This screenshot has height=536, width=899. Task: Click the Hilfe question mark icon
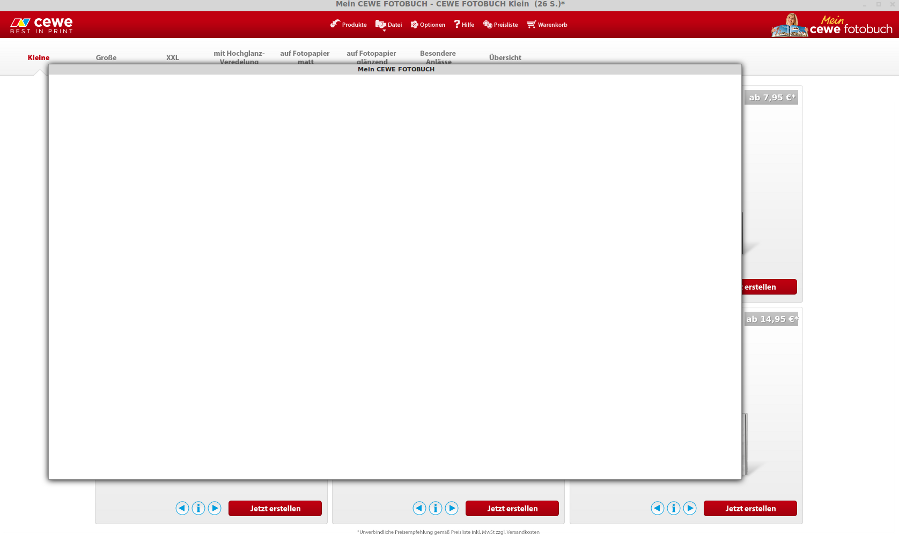pyautogui.click(x=457, y=24)
